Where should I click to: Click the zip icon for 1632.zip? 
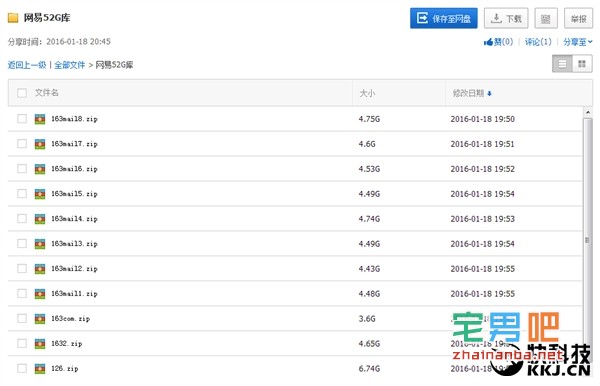(x=40, y=344)
